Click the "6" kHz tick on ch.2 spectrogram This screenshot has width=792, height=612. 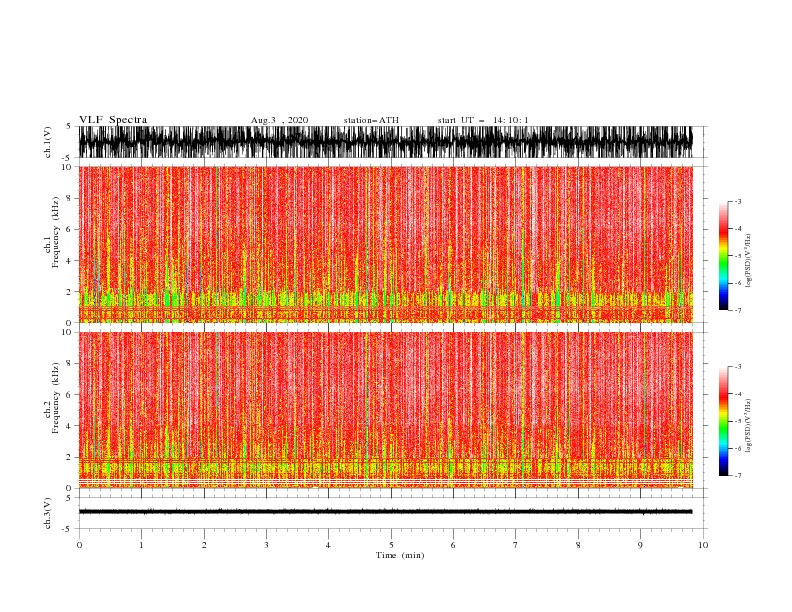pyautogui.click(x=70, y=395)
